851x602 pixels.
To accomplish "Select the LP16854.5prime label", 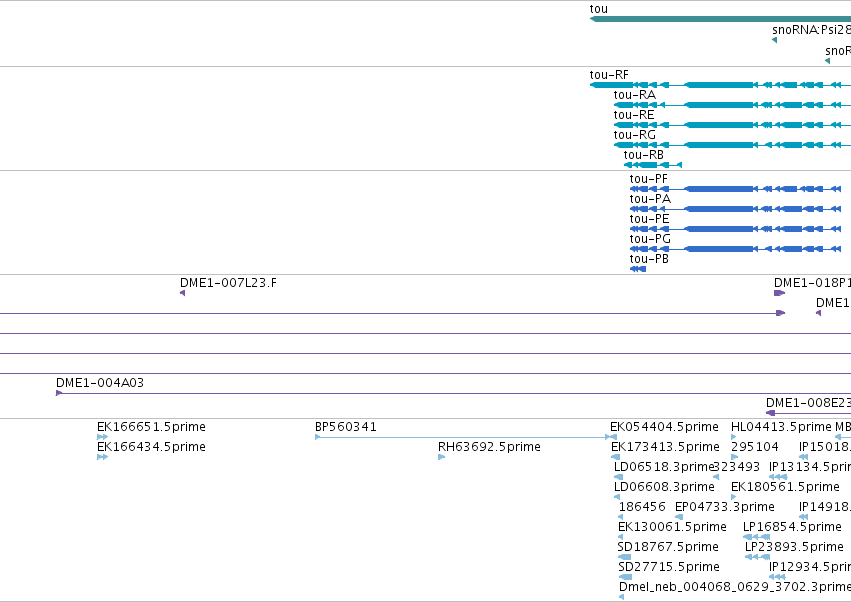I will click(x=792, y=527).
